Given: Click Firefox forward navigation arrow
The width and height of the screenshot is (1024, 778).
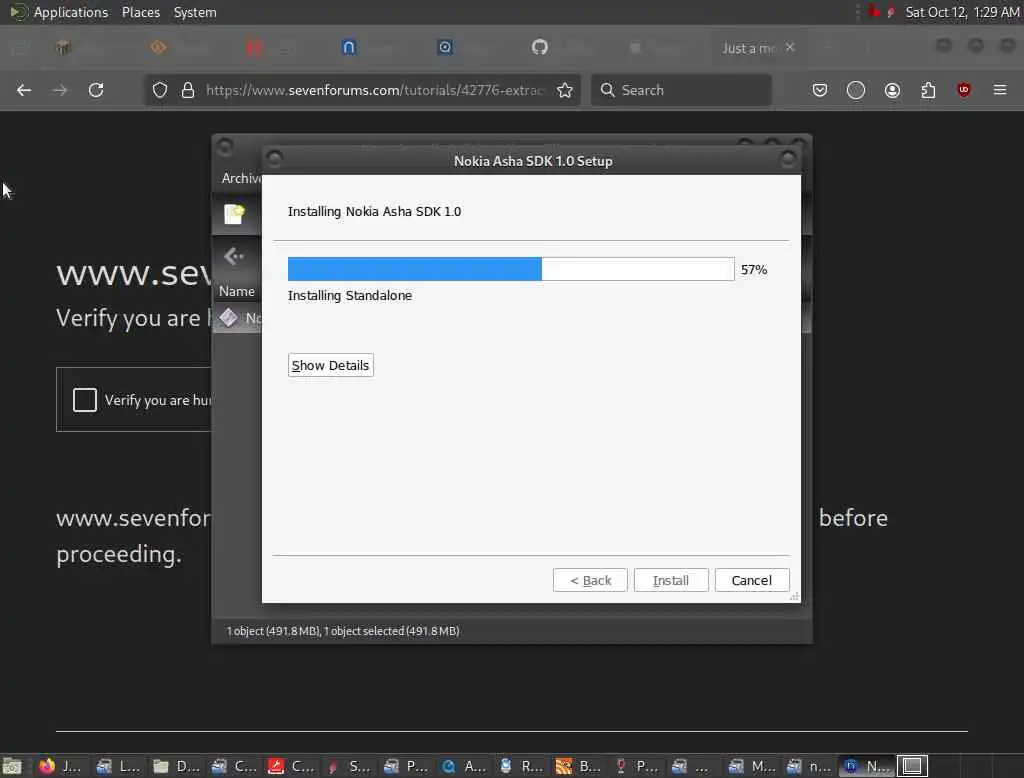Looking at the screenshot, I should pos(60,90).
